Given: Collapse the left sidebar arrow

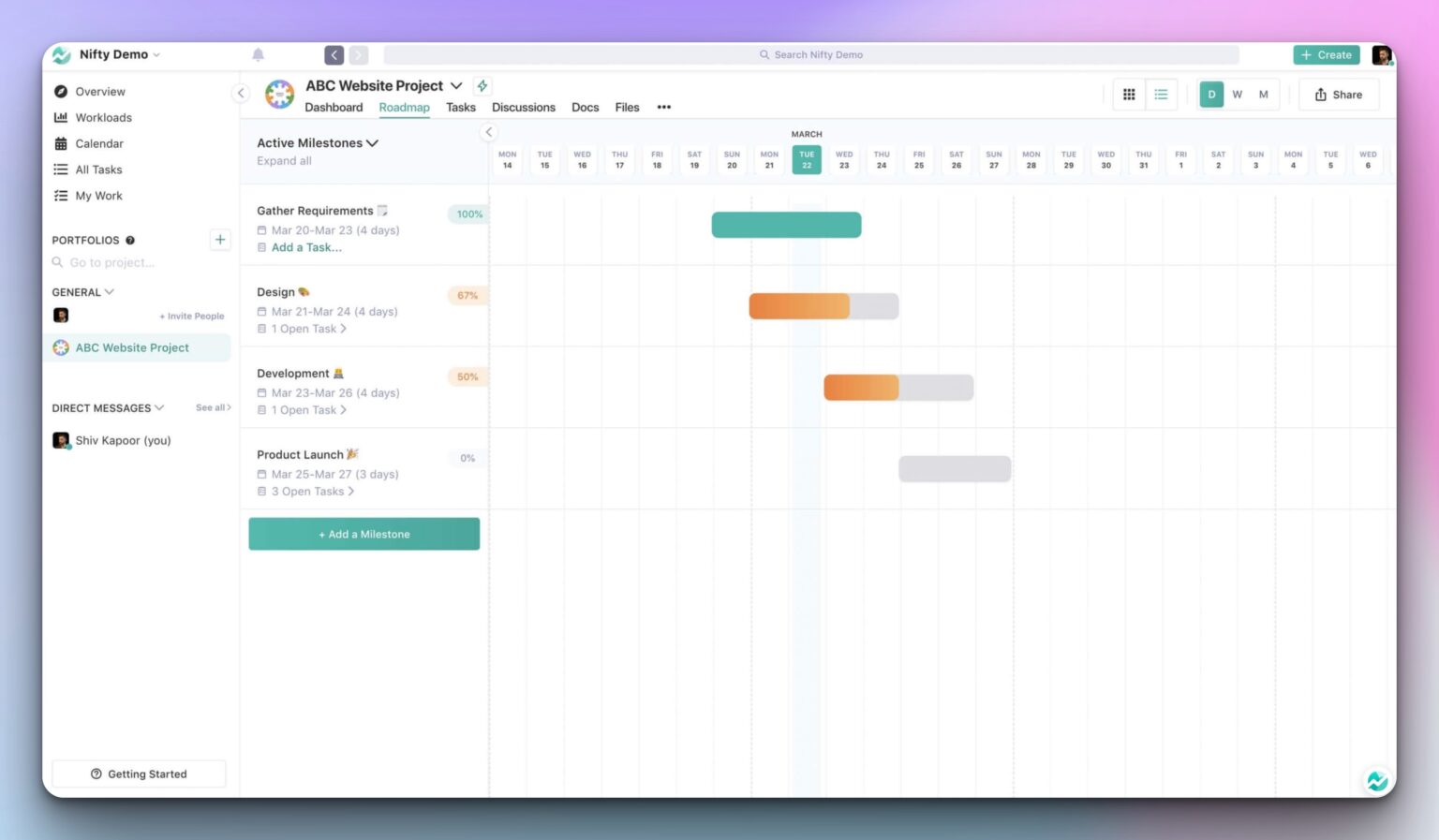Looking at the screenshot, I should [x=241, y=93].
